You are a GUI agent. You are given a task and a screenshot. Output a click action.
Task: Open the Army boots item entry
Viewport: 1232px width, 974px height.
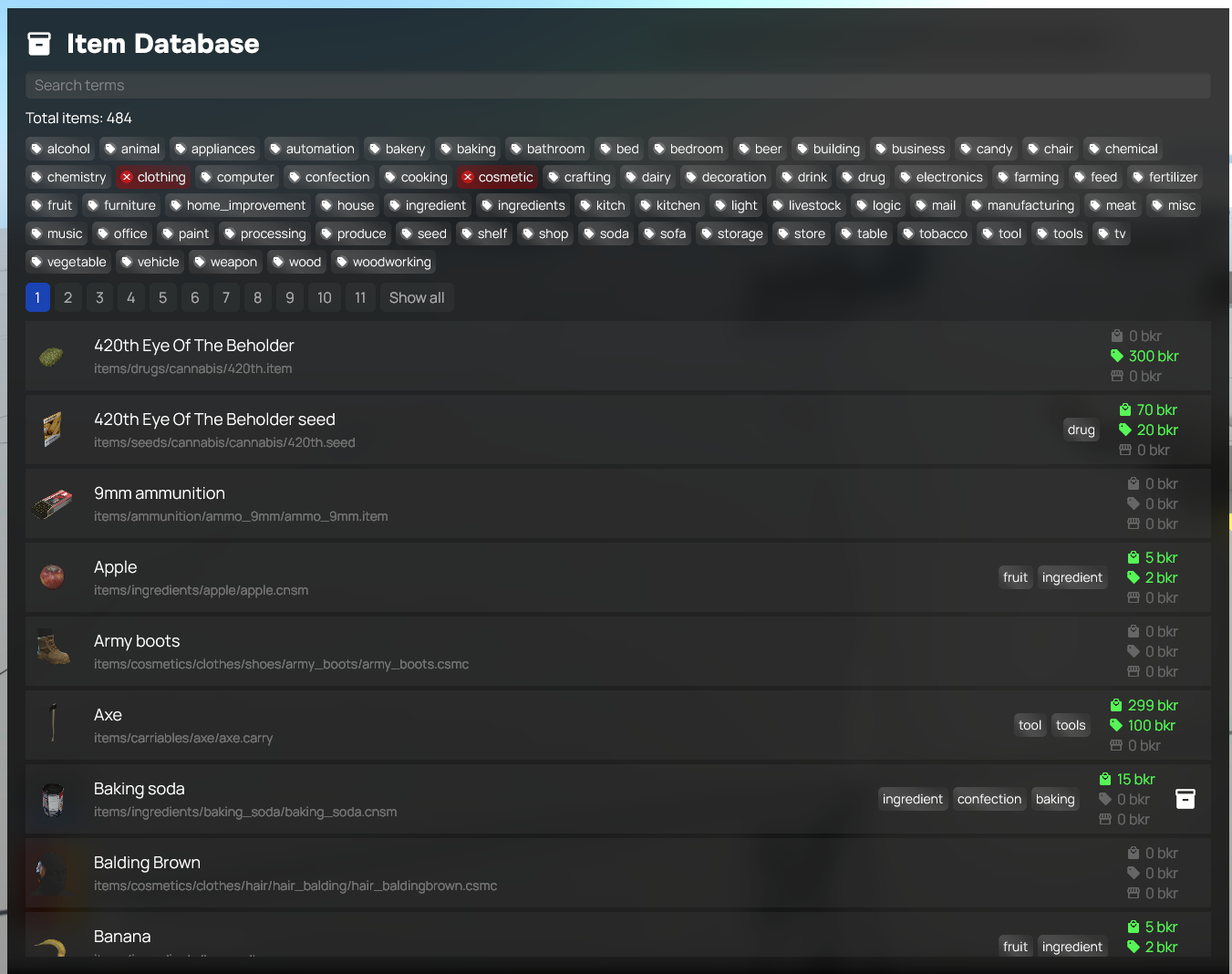tap(618, 651)
